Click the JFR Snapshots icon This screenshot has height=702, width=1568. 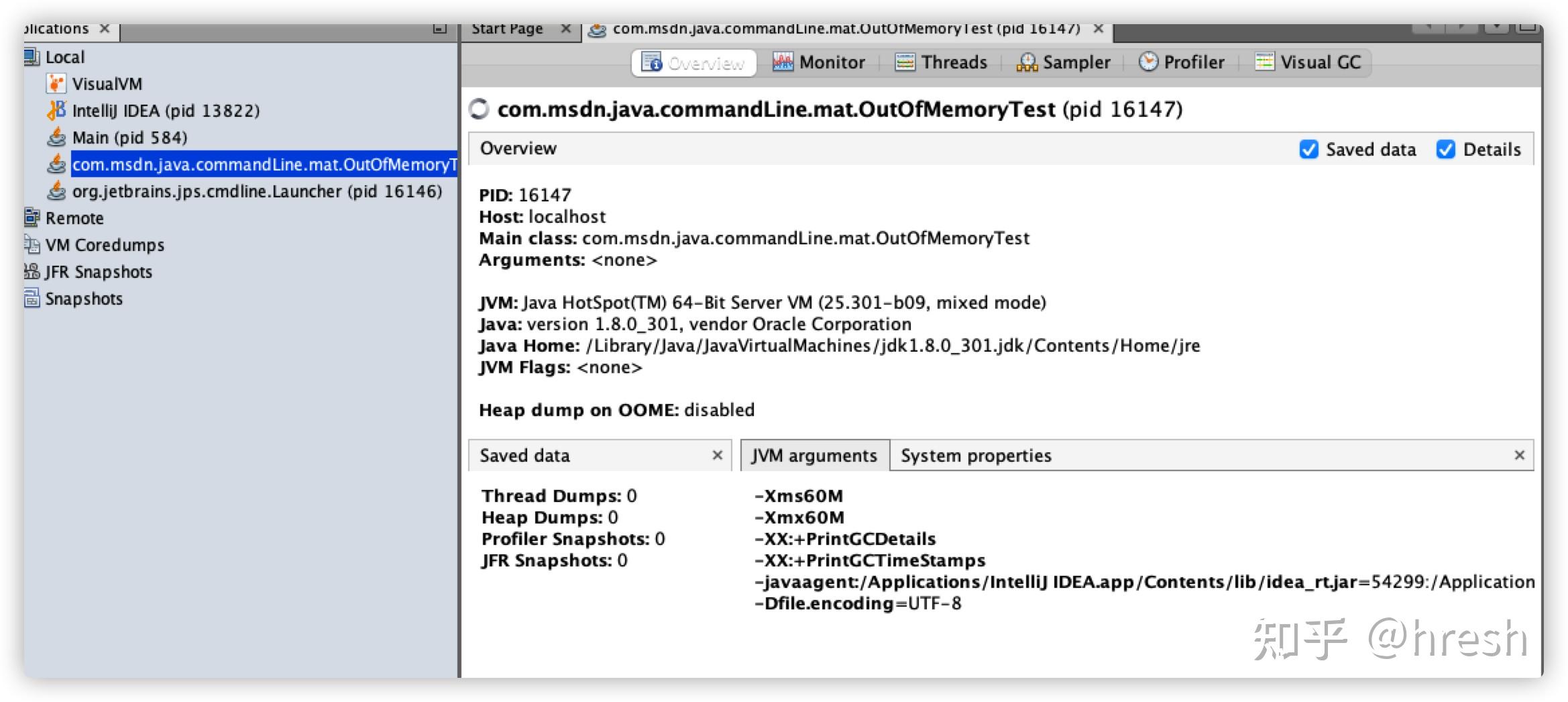click(x=32, y=271)
